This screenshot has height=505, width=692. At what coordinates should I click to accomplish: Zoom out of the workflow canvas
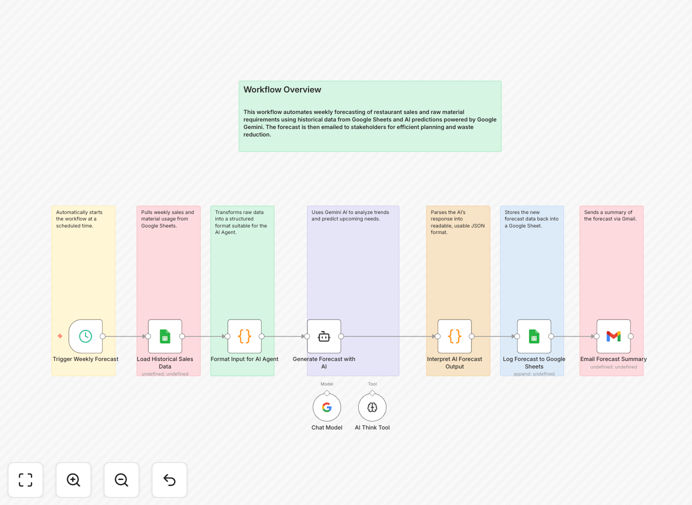click(121, 480)
